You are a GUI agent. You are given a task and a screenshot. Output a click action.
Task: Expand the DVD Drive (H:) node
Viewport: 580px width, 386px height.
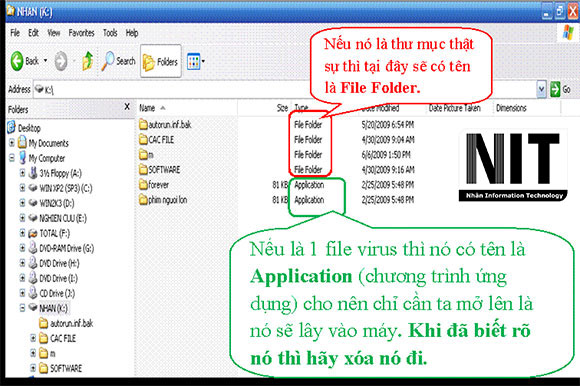(22, 263)
